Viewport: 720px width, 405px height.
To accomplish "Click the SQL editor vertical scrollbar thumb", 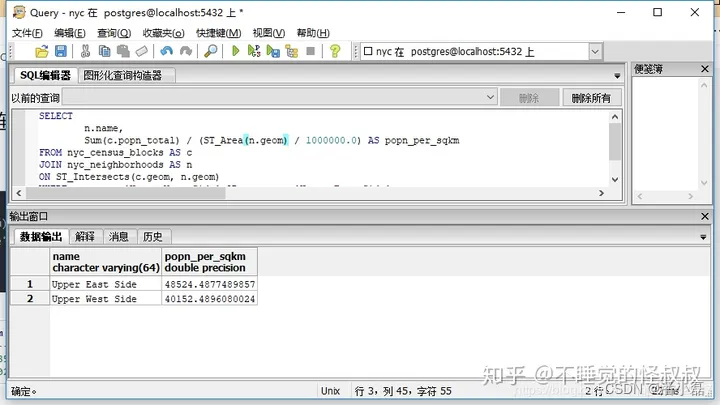I will (x=615, y=141).
